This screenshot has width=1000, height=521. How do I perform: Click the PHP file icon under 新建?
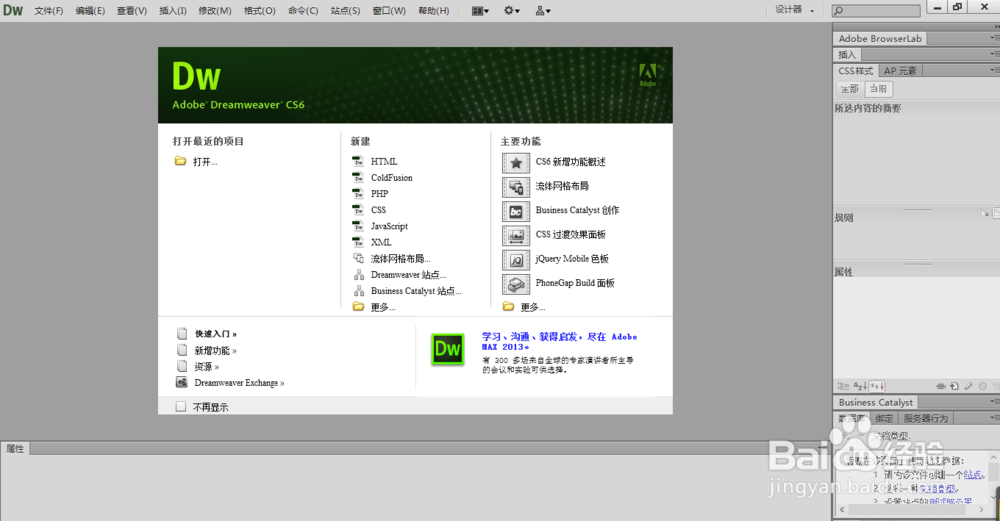tap(358, 193)
